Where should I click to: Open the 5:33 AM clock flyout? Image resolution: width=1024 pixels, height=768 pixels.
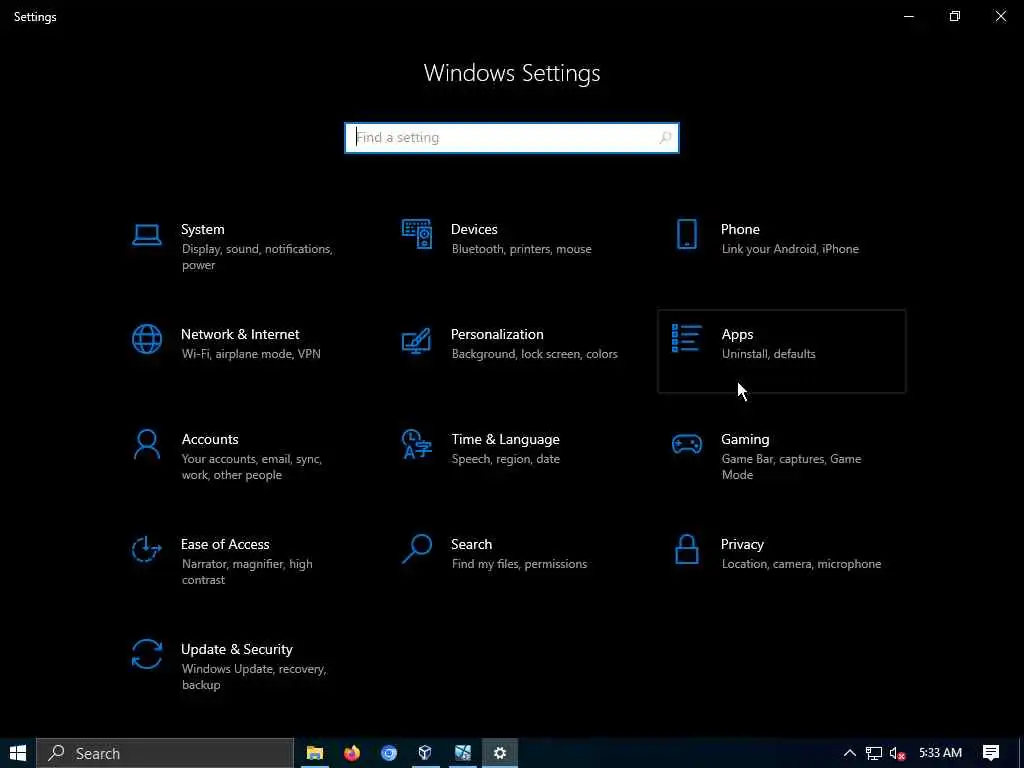coord(940,753)
